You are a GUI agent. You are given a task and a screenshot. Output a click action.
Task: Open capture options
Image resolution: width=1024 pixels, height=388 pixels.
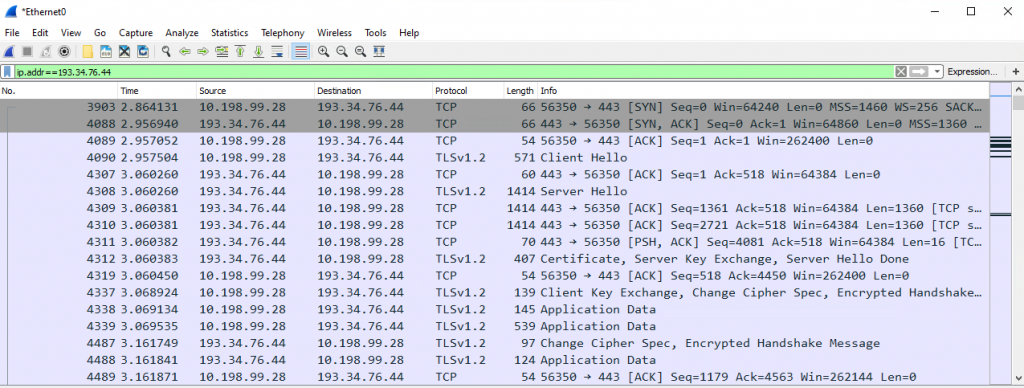coord(64,52)
